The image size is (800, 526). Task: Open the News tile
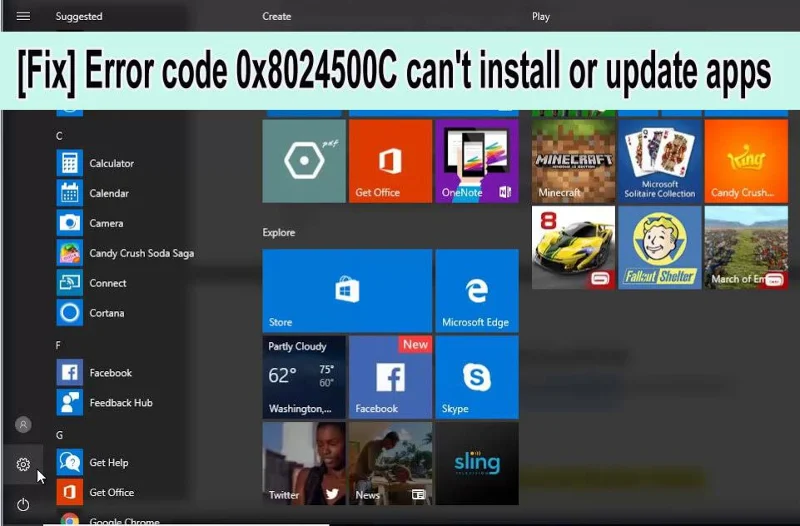(390, 463)
